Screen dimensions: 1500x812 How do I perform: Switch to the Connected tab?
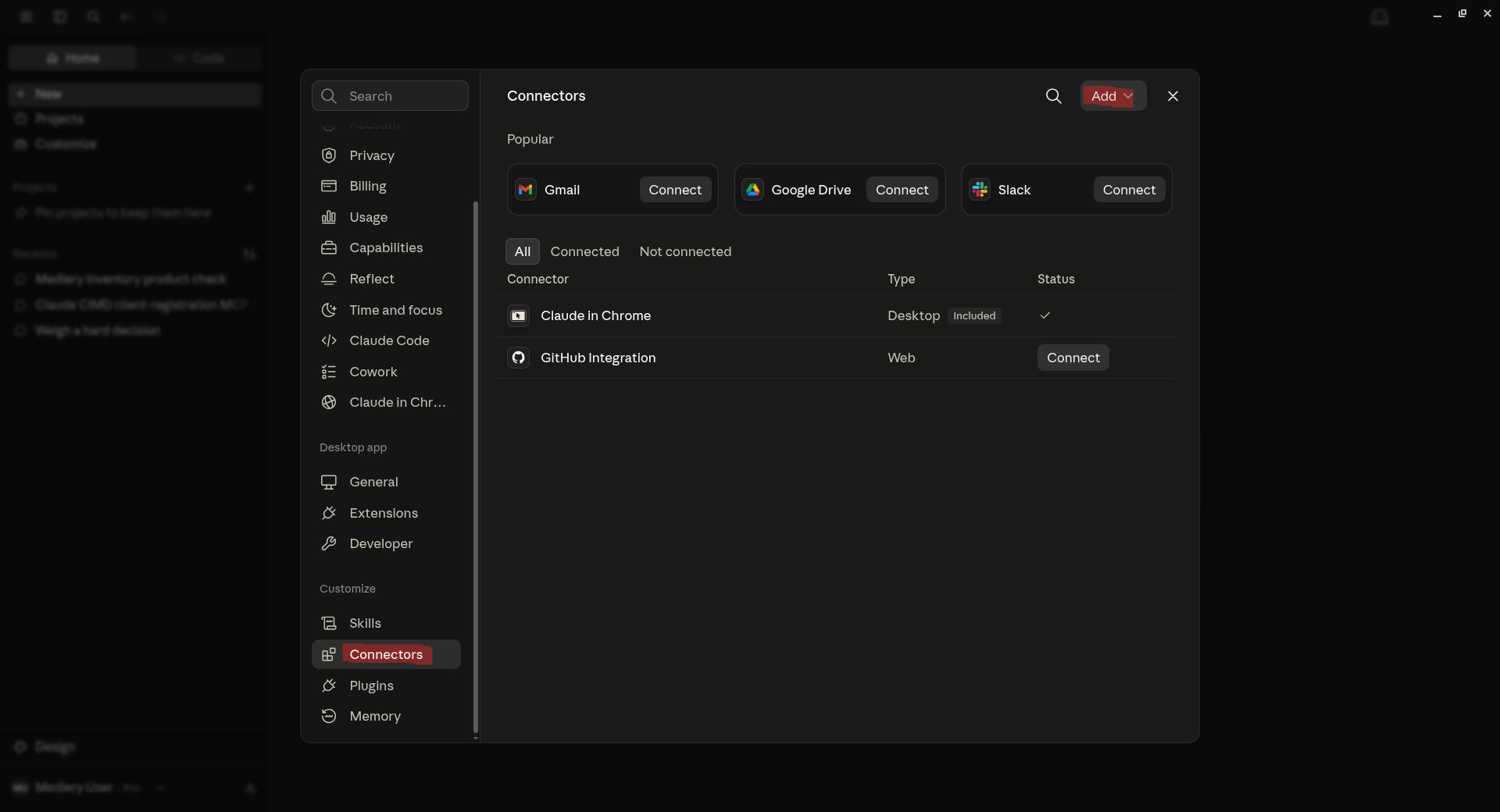tap(584, 251)
